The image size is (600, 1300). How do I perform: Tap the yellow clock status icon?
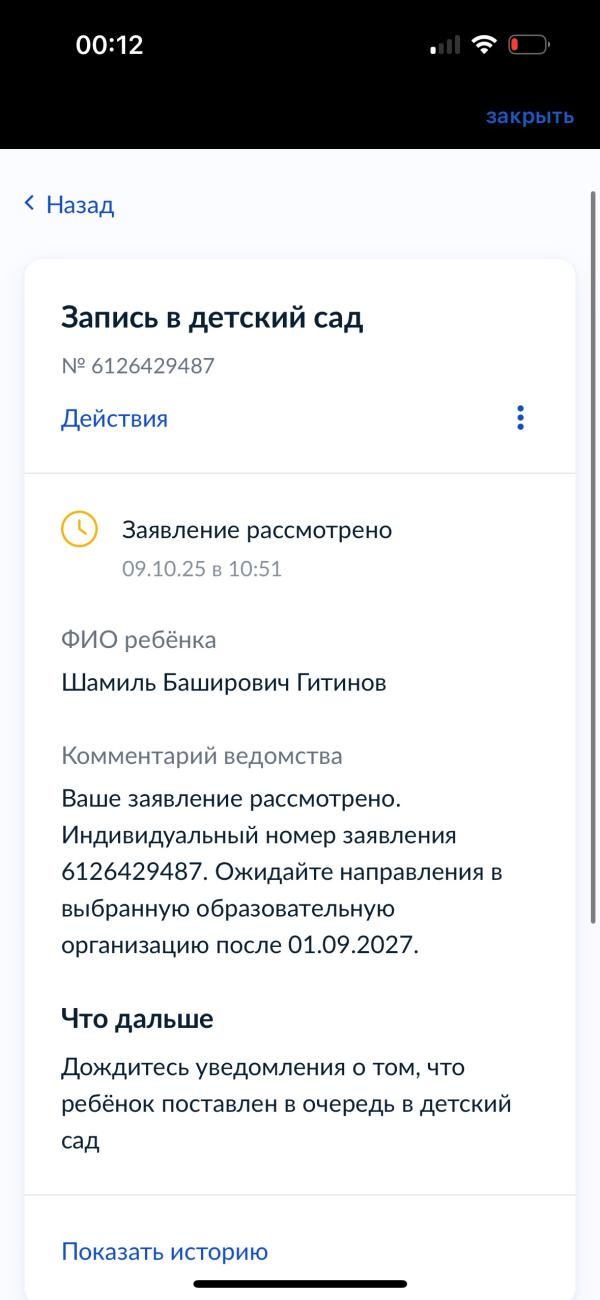[x=80, y=529]
